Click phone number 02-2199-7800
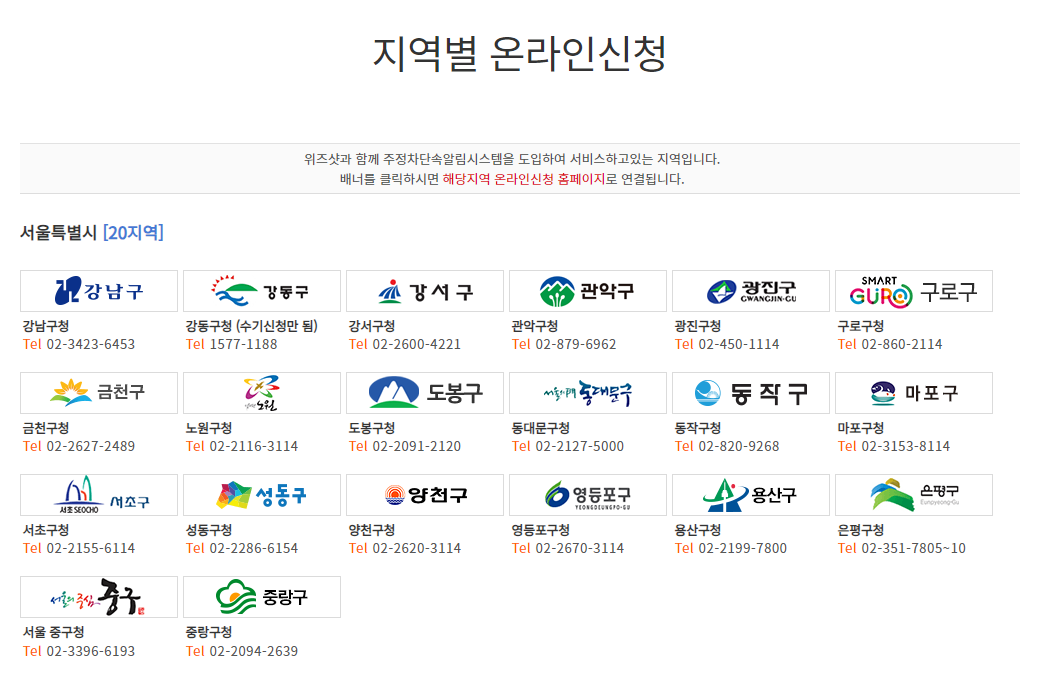 [x=742, y=549]
